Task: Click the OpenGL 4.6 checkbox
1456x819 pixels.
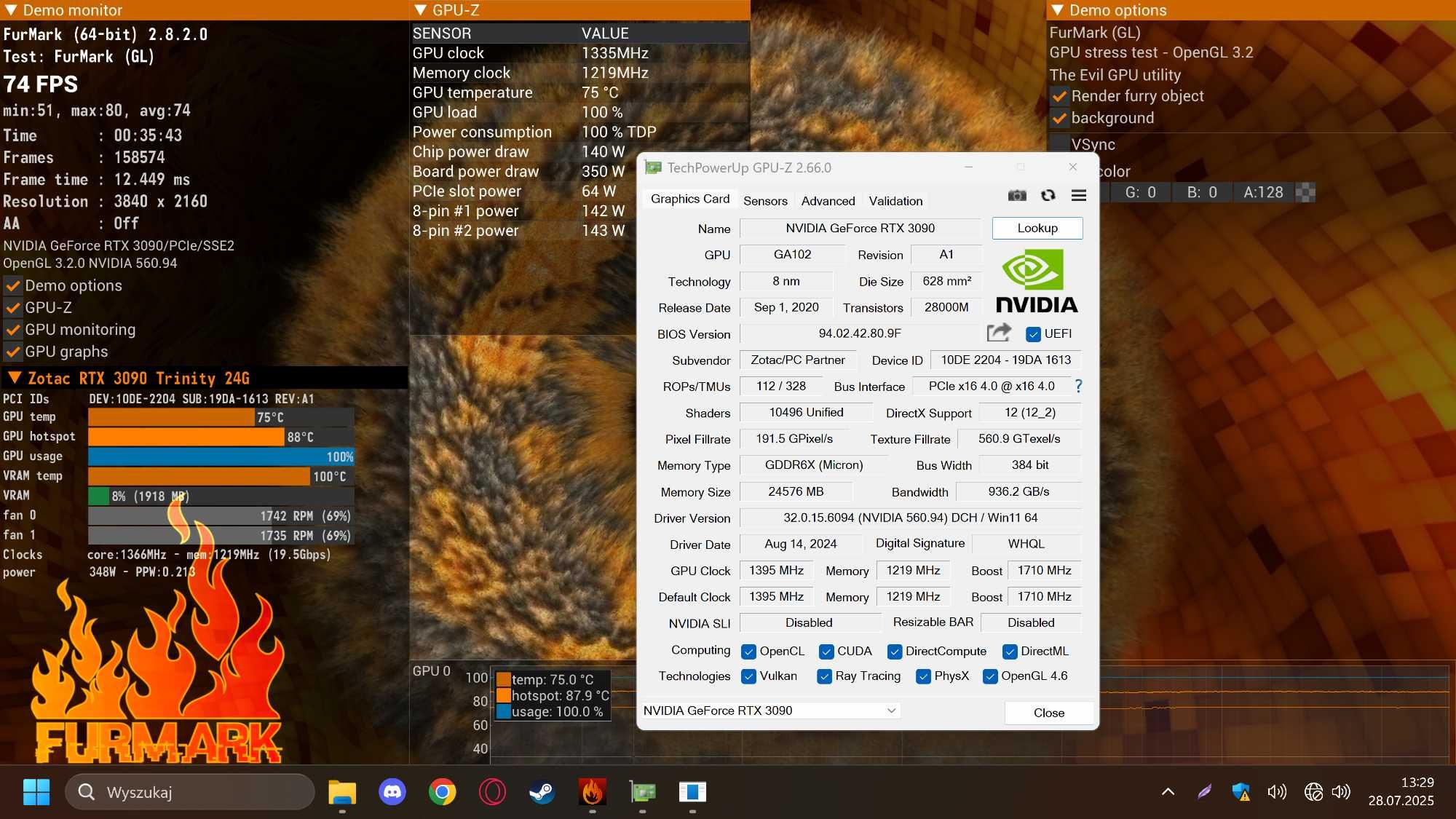Action: pos(990,676)
